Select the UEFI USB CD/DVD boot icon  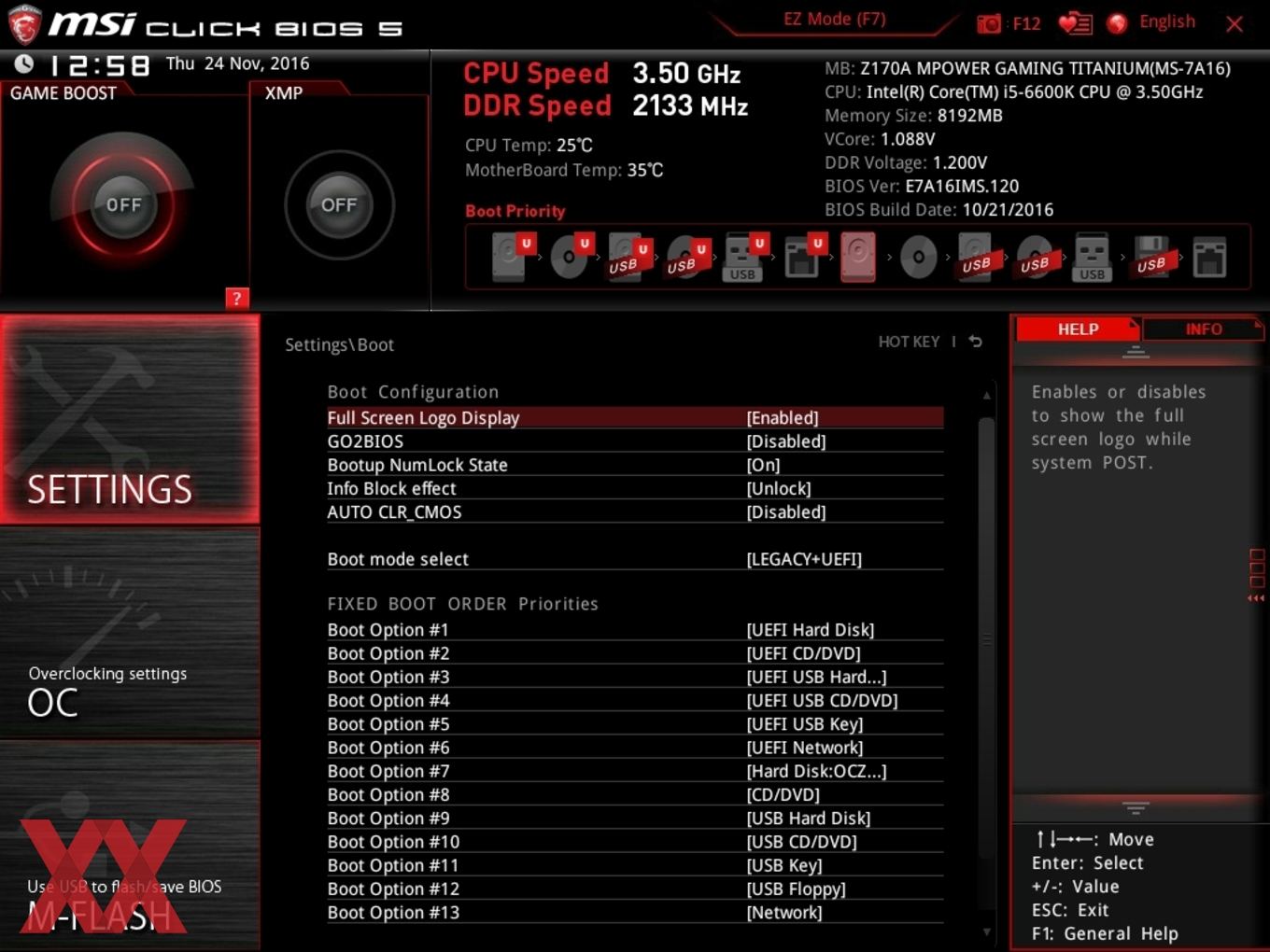click(x=685, y=257)
